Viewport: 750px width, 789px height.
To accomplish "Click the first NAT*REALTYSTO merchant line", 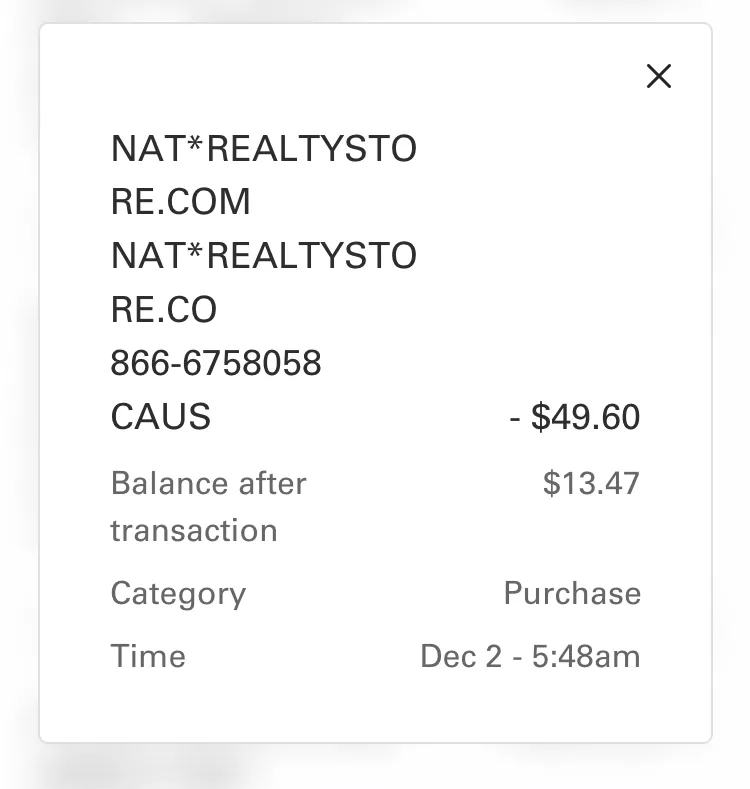I will [x=263, y=149].
